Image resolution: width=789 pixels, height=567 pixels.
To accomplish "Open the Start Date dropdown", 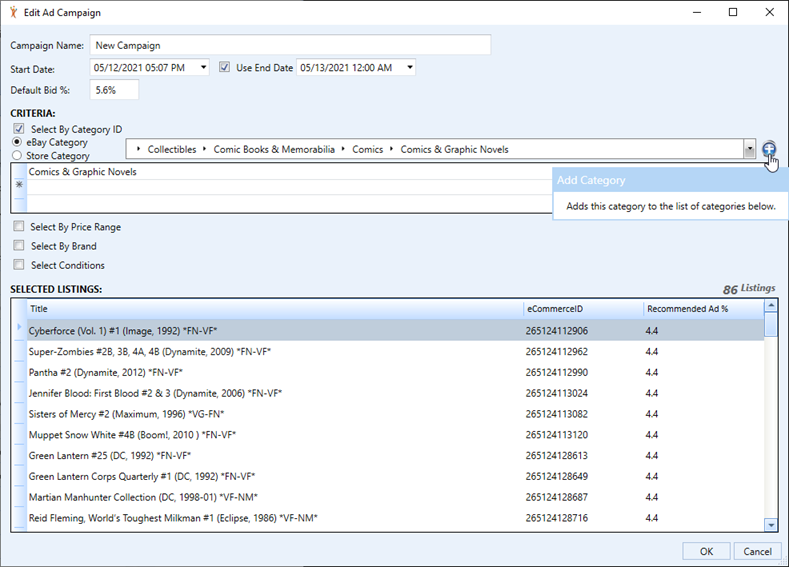I will click(x=204, y=68).
